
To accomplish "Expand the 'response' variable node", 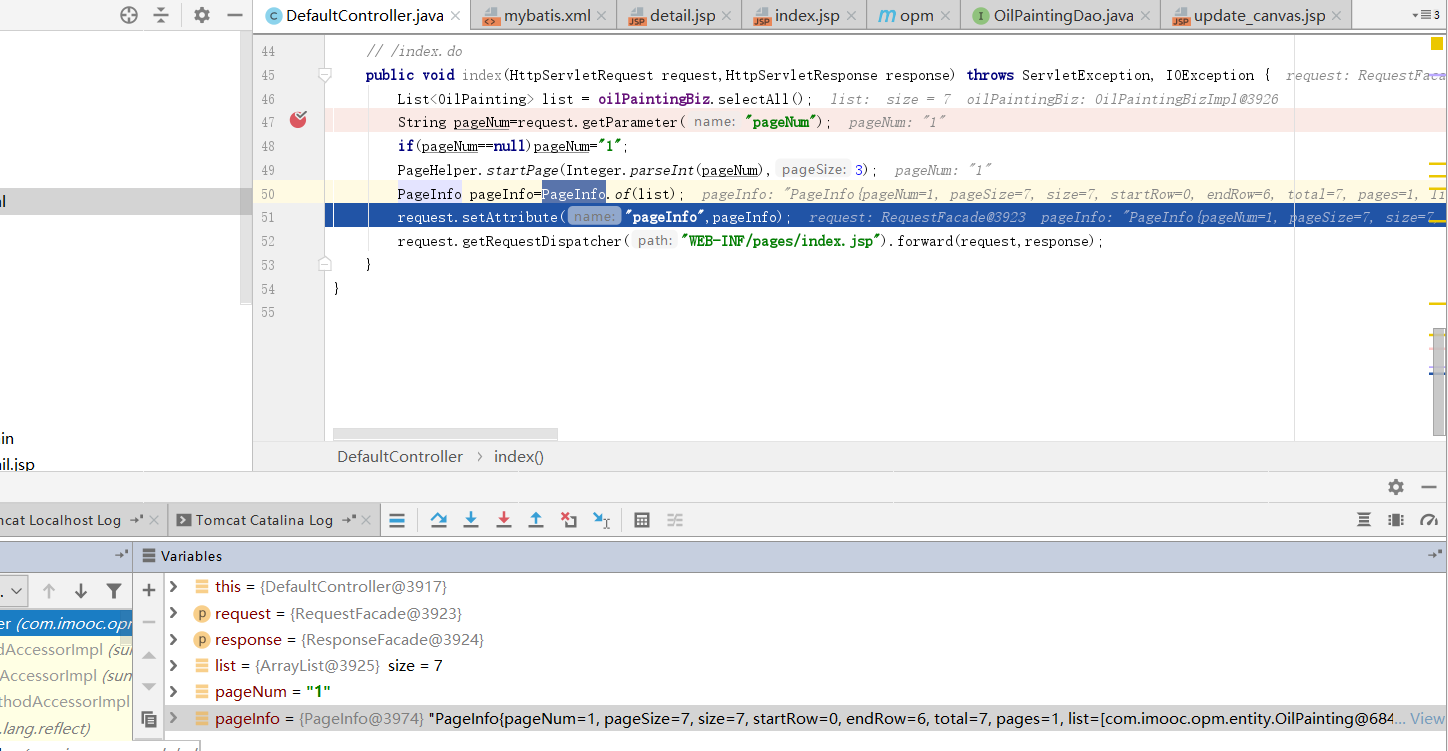I will click(174, 639).
